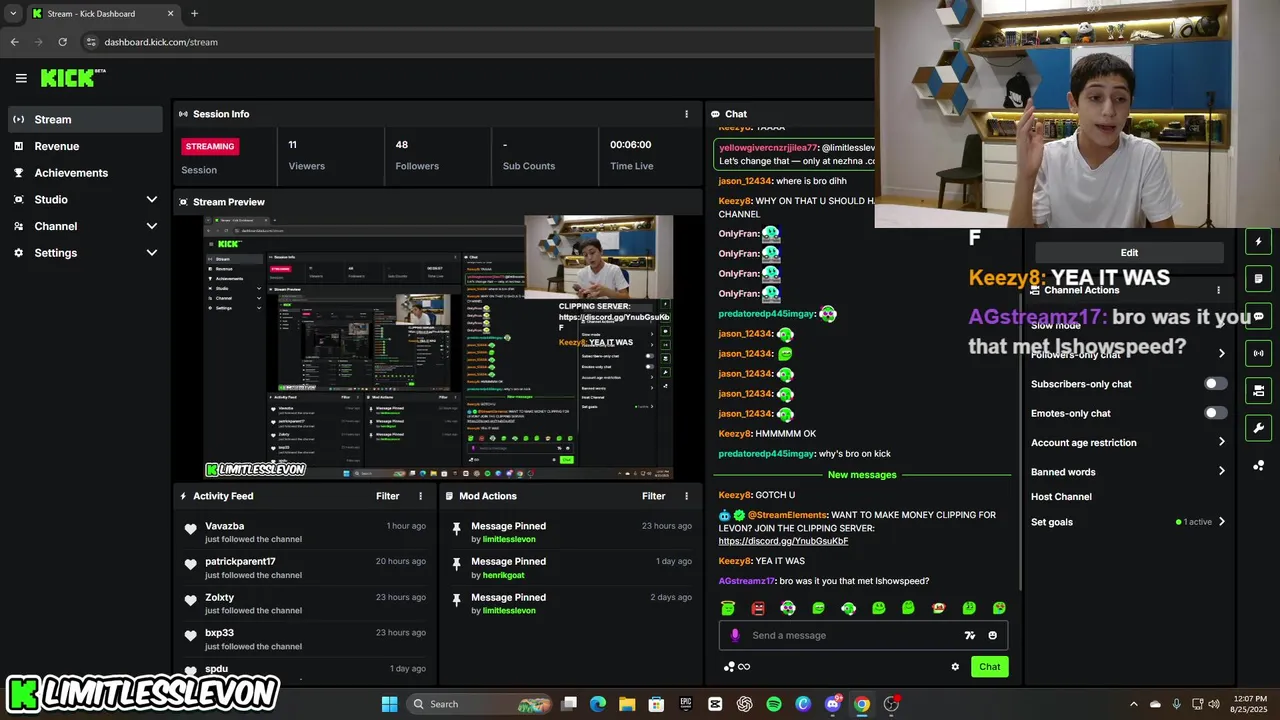Switch to the Kick Dashboard browser tab
Image resolution: width=1280 pixels, height=720 pixels.
click(103, 14)
